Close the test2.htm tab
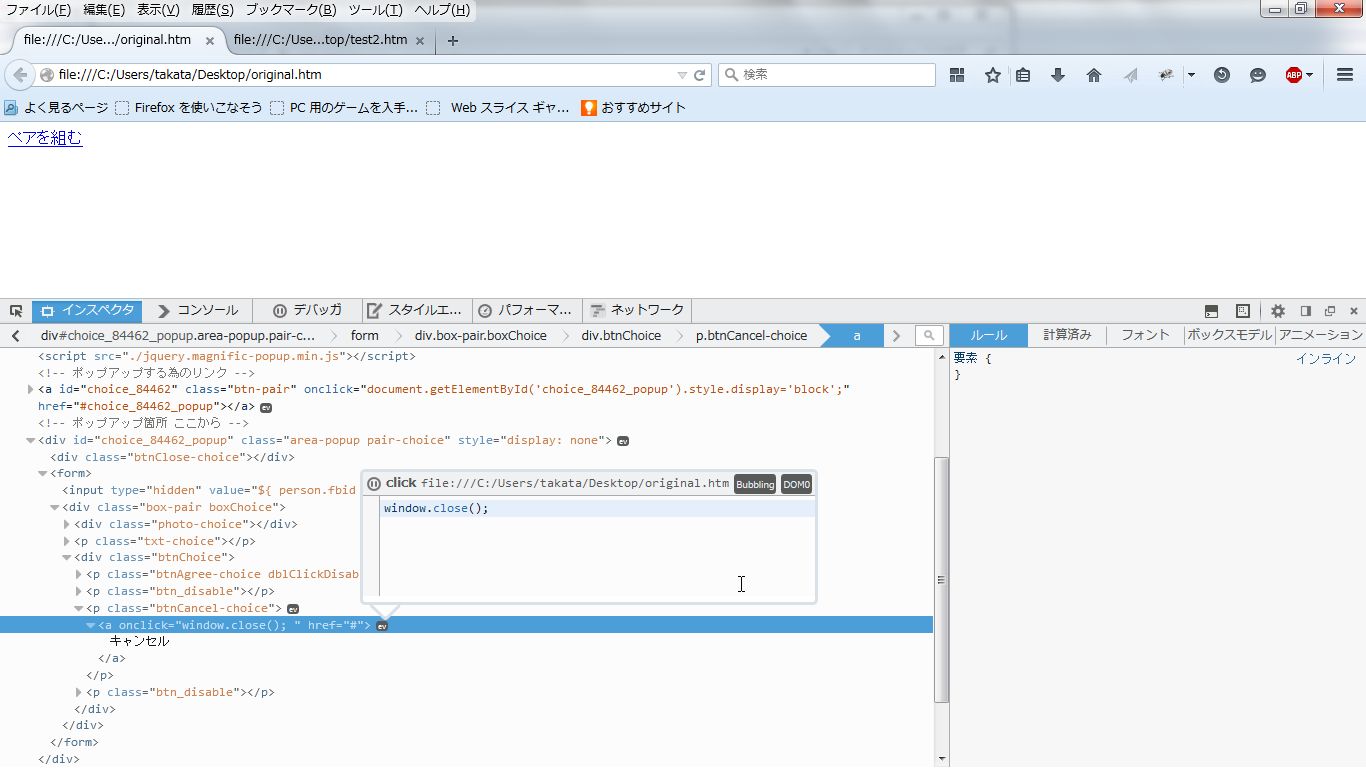The height and width of the screenshot is (768, 1366). tap(420, 41)
